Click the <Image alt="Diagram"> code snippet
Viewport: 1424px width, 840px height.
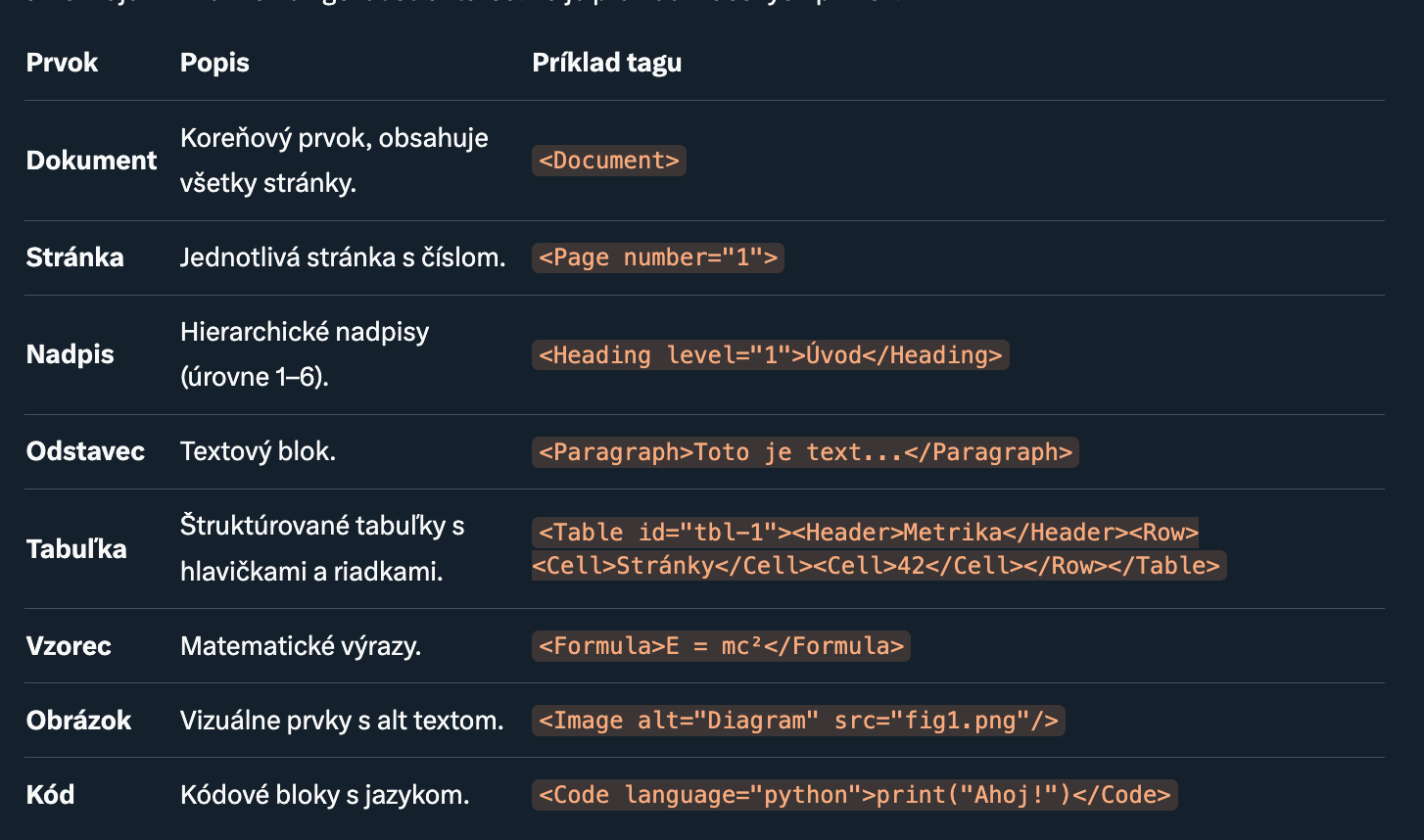tap(797, 721)
